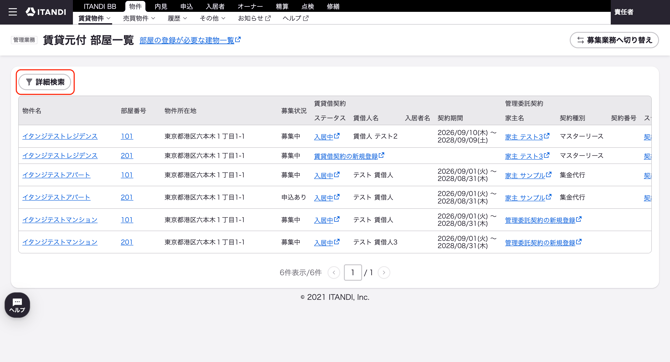
Task: Click the ITANDI logo
Action: tap(46, 12)
